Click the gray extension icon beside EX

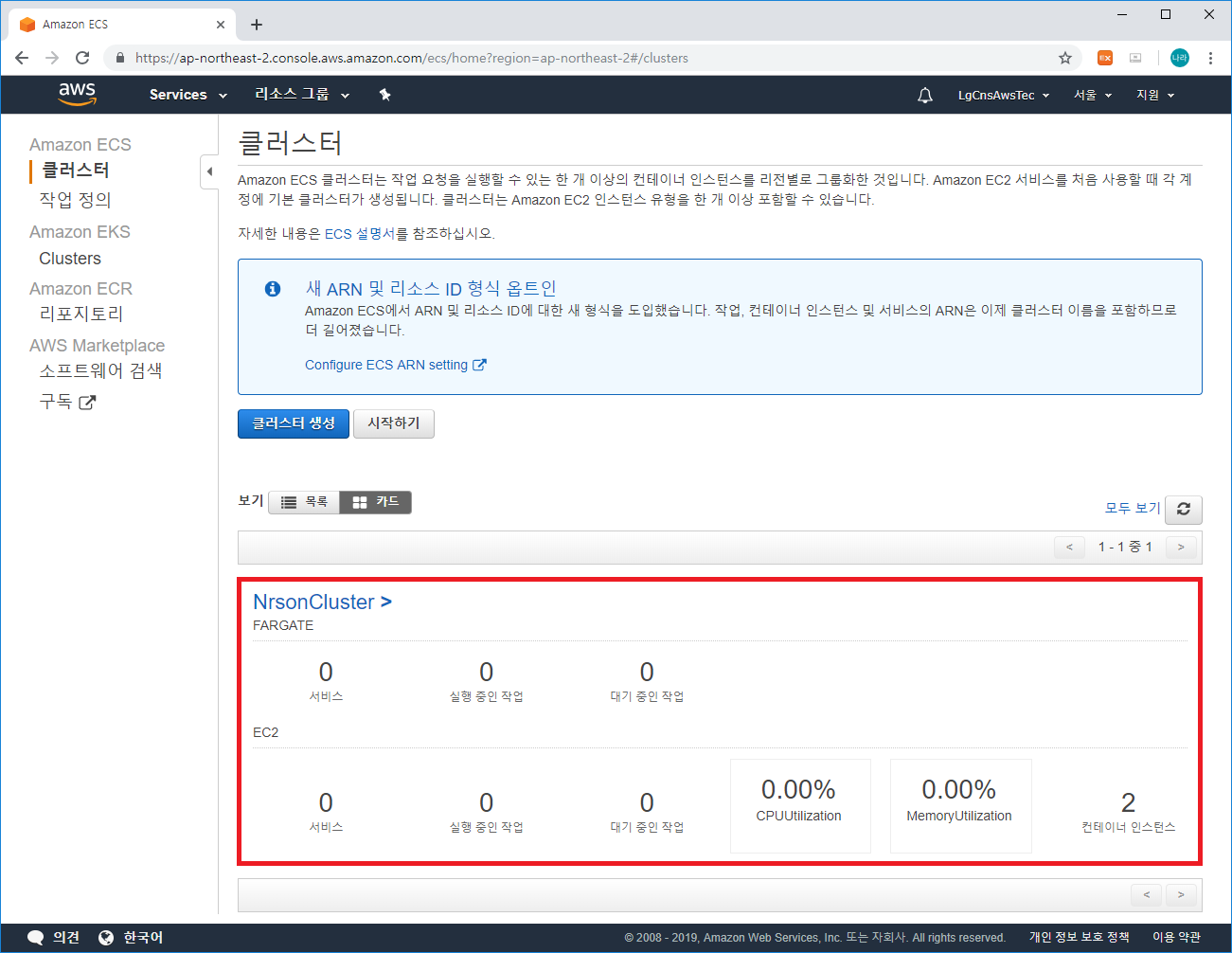pyautogui.click(x=1135, y=58)
